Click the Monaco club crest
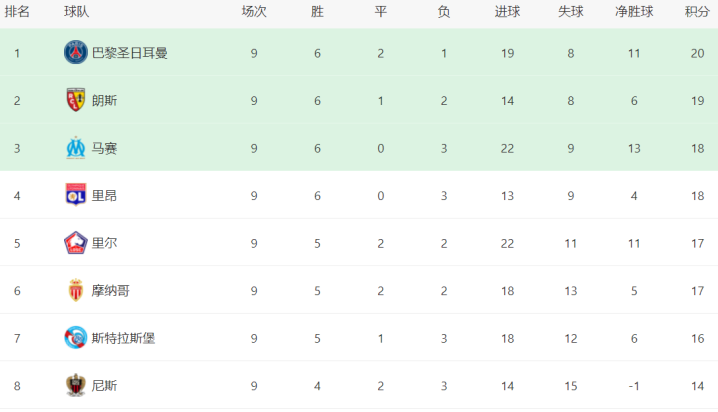The width and height of the screenshot is (718, 412). 76,290
